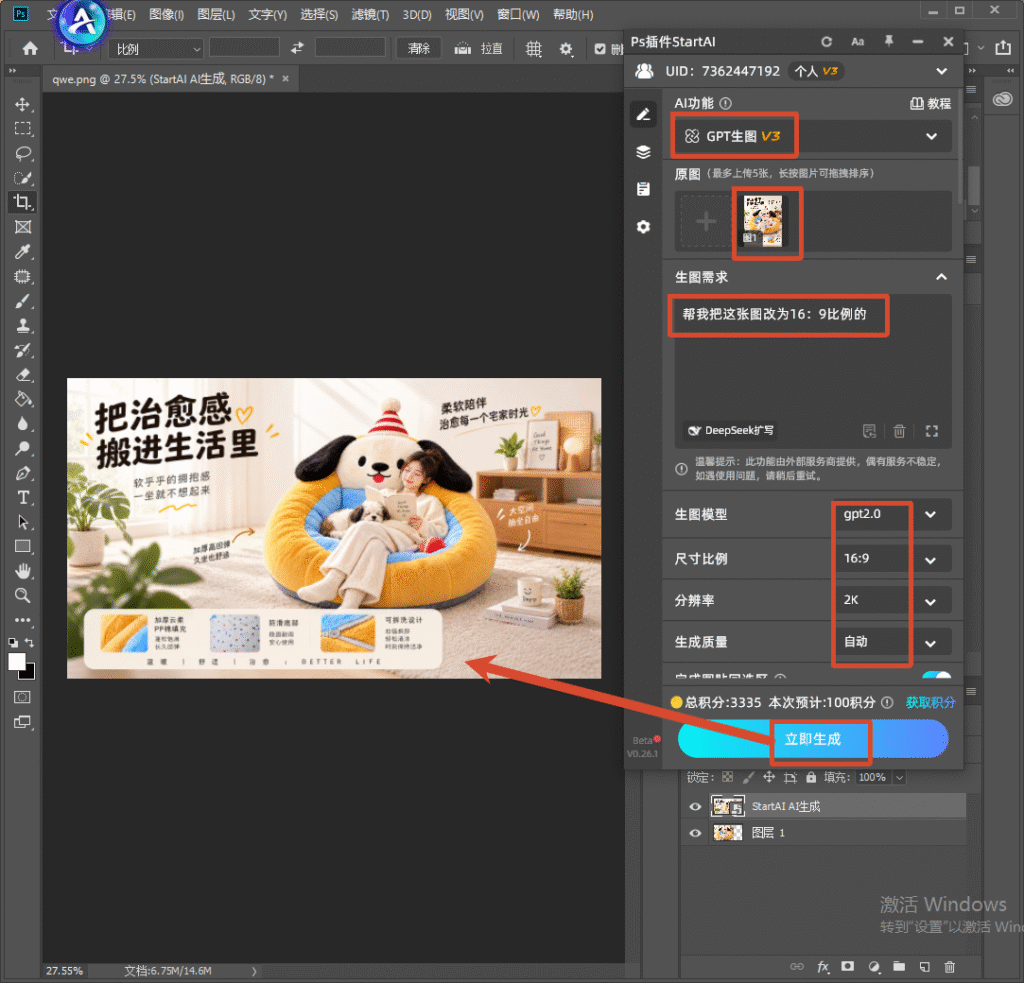Image resolution: width=1024 pixels, height=983 pixels.
Task: Select the Horizontal Type tool
Action: [x=23, y=498]
